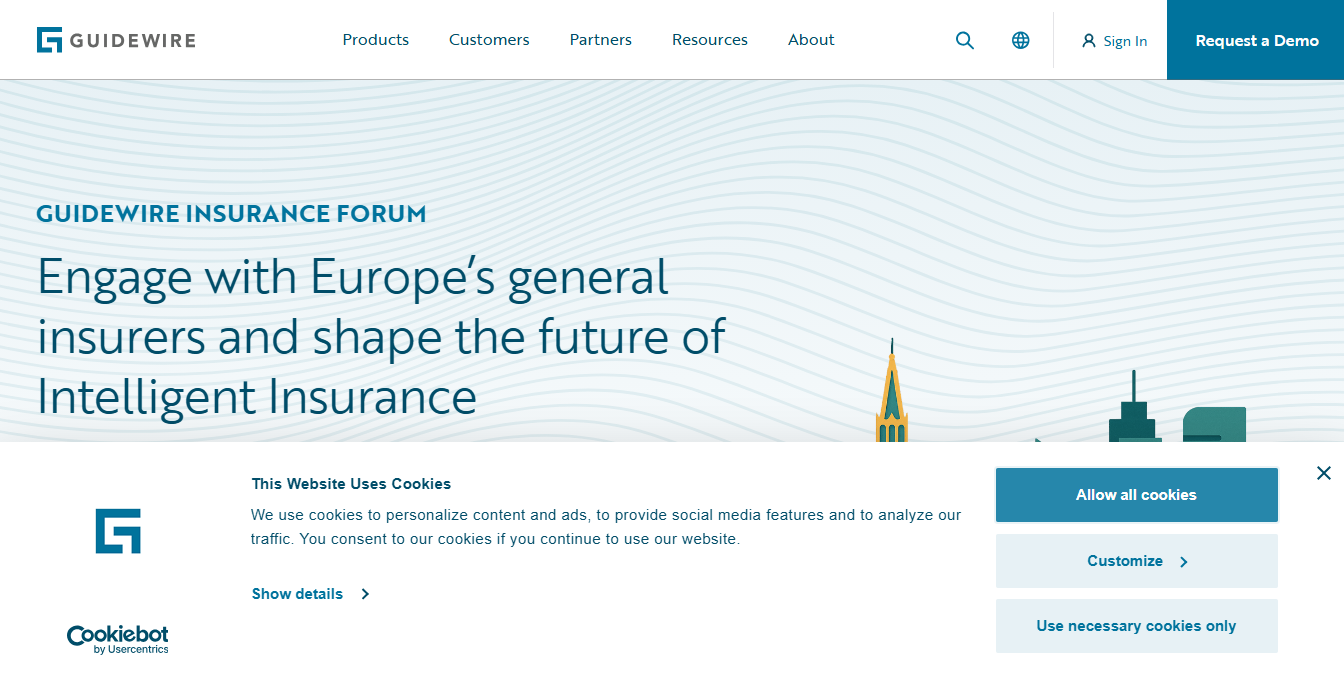Image resolution: width=1344 pixels, height=679 pixels.
Task: Open the site search magnifier icon
Action: pos(965,40)
